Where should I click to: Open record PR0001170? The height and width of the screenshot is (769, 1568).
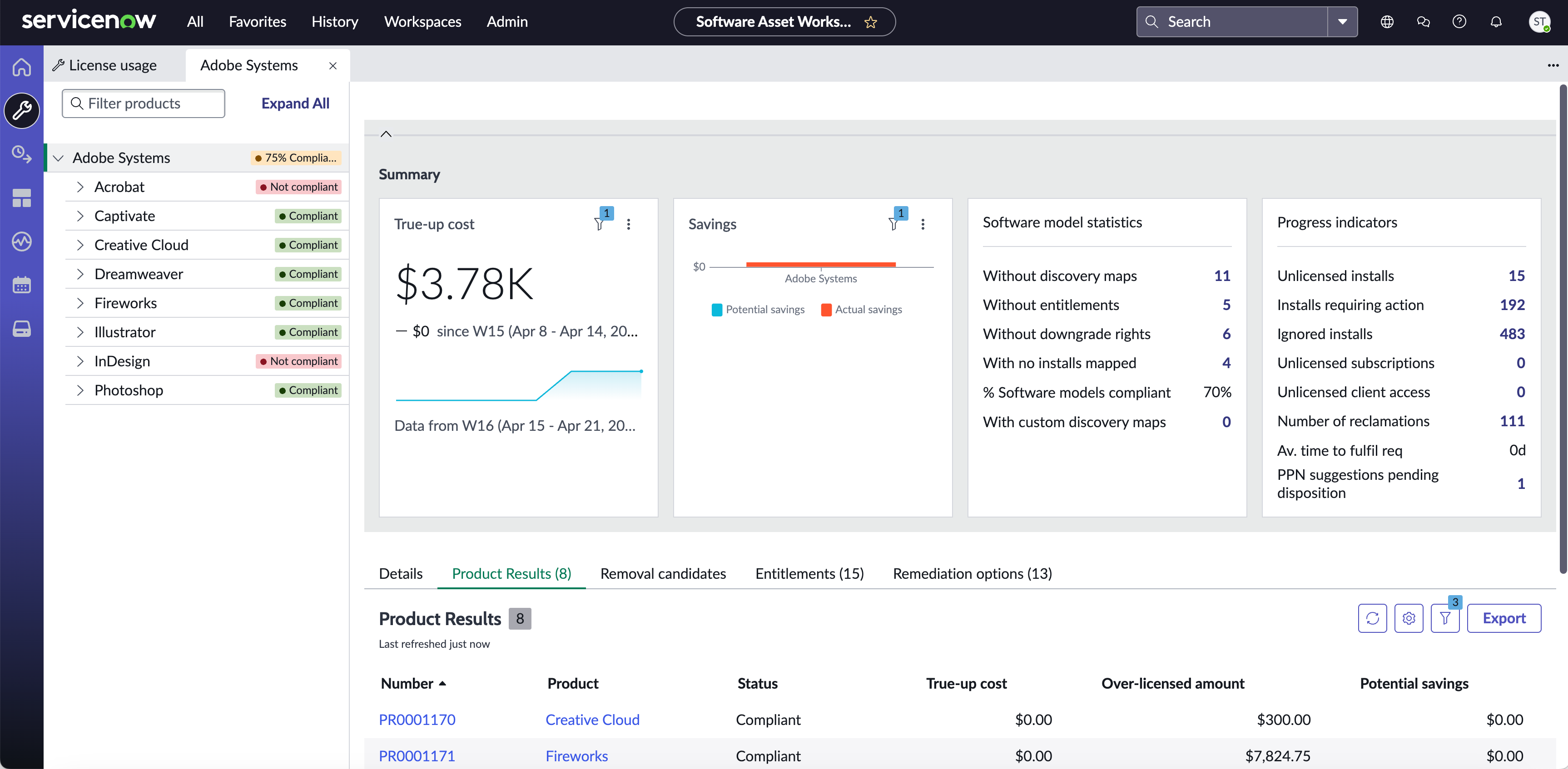(x=417, y=720)
